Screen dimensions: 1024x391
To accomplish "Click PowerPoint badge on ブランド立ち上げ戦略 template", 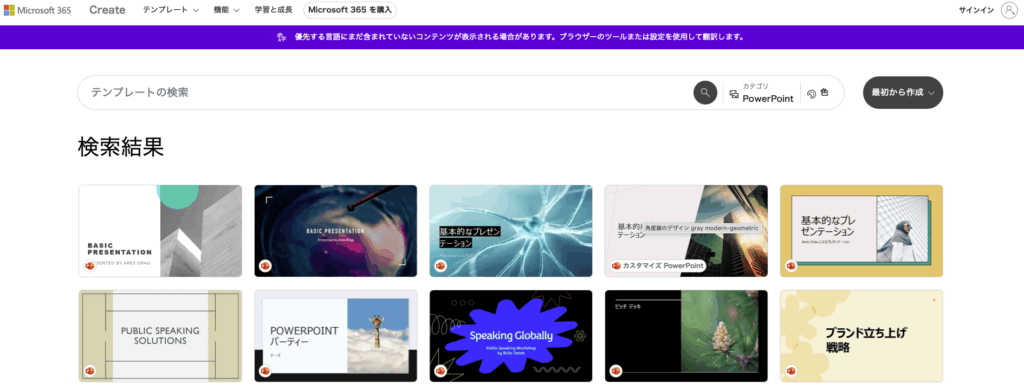I will coord(792,371).
